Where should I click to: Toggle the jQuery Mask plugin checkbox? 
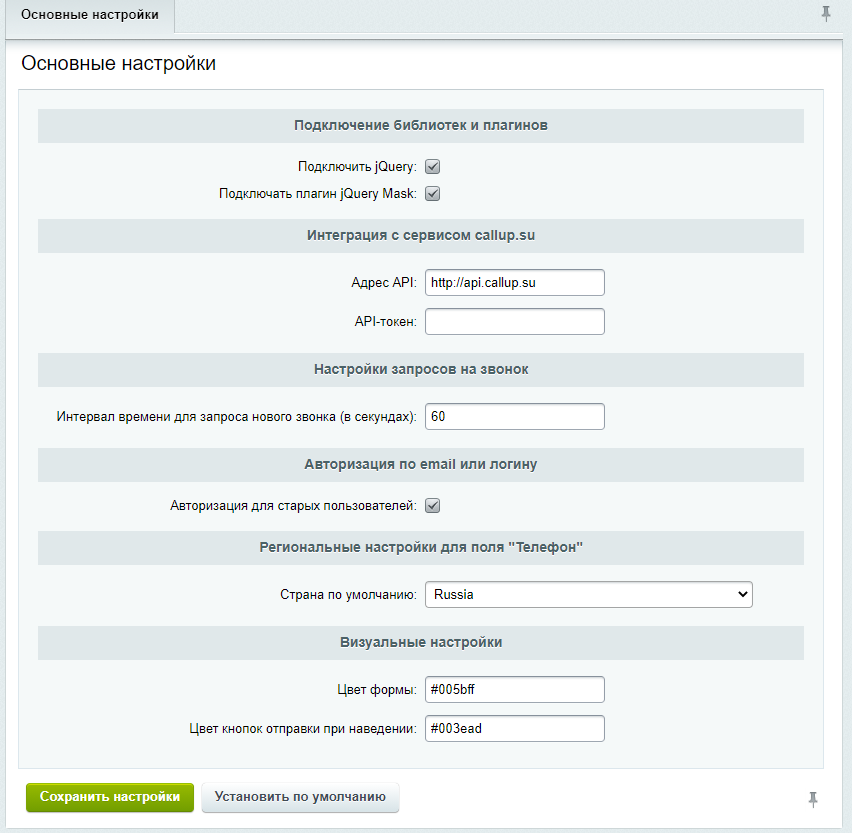pos(433,193)
